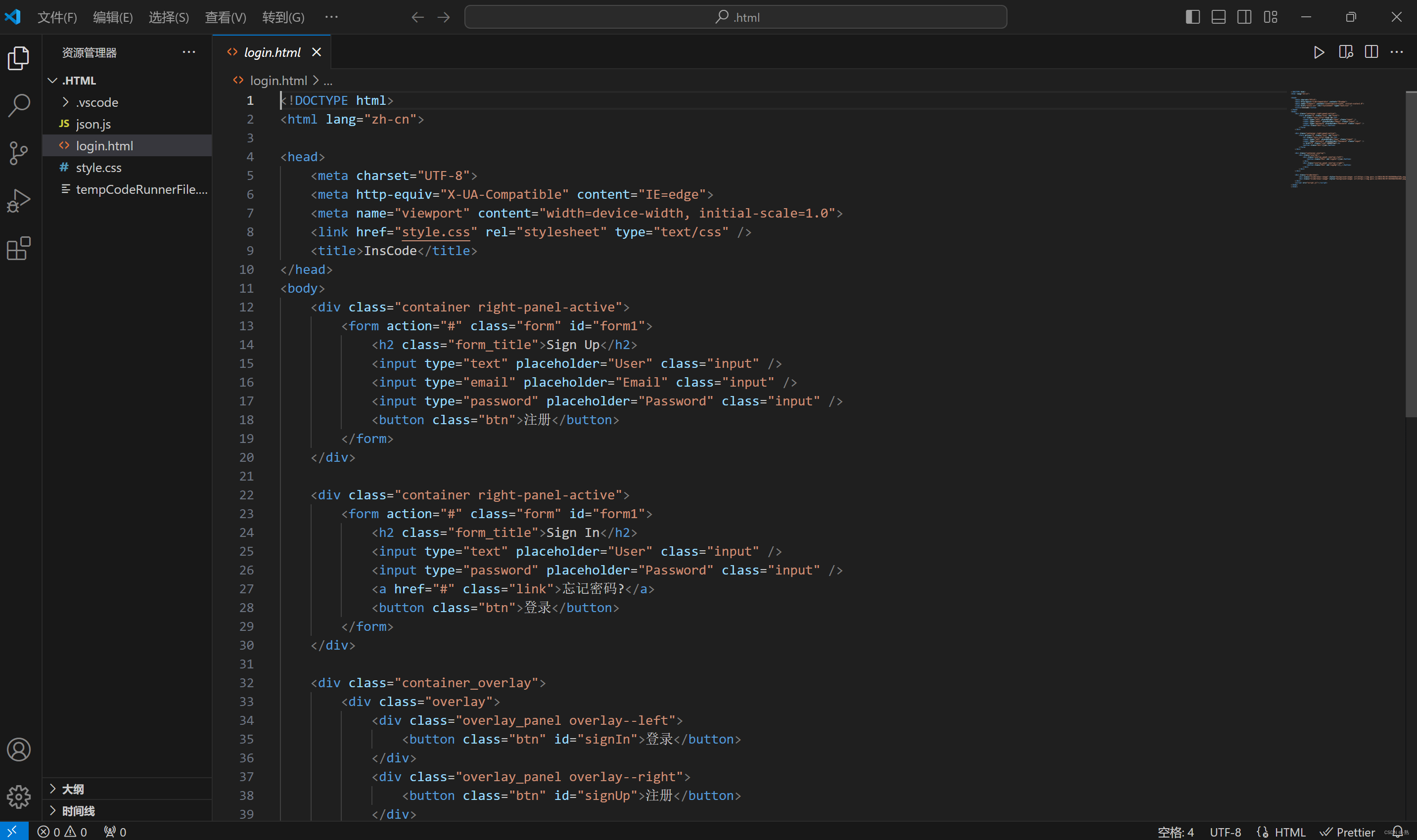This screenshot has height=840, width=1417.
Task: Go back with the left arrow
Action: 418,17
